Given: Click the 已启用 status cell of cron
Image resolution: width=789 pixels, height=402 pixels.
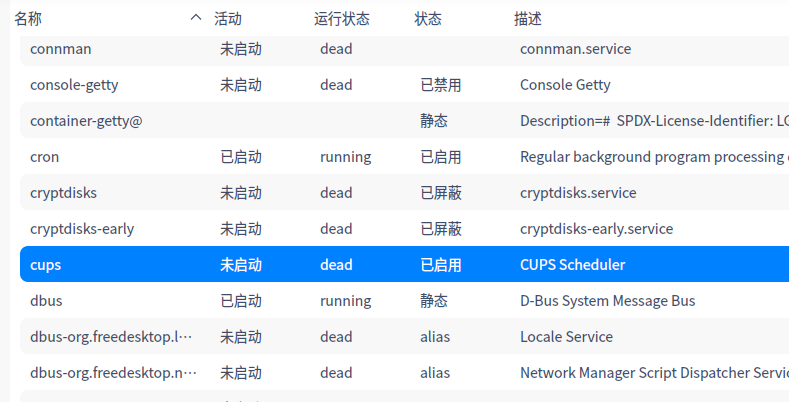Looking at the screenshot, I should coord(440,157).
